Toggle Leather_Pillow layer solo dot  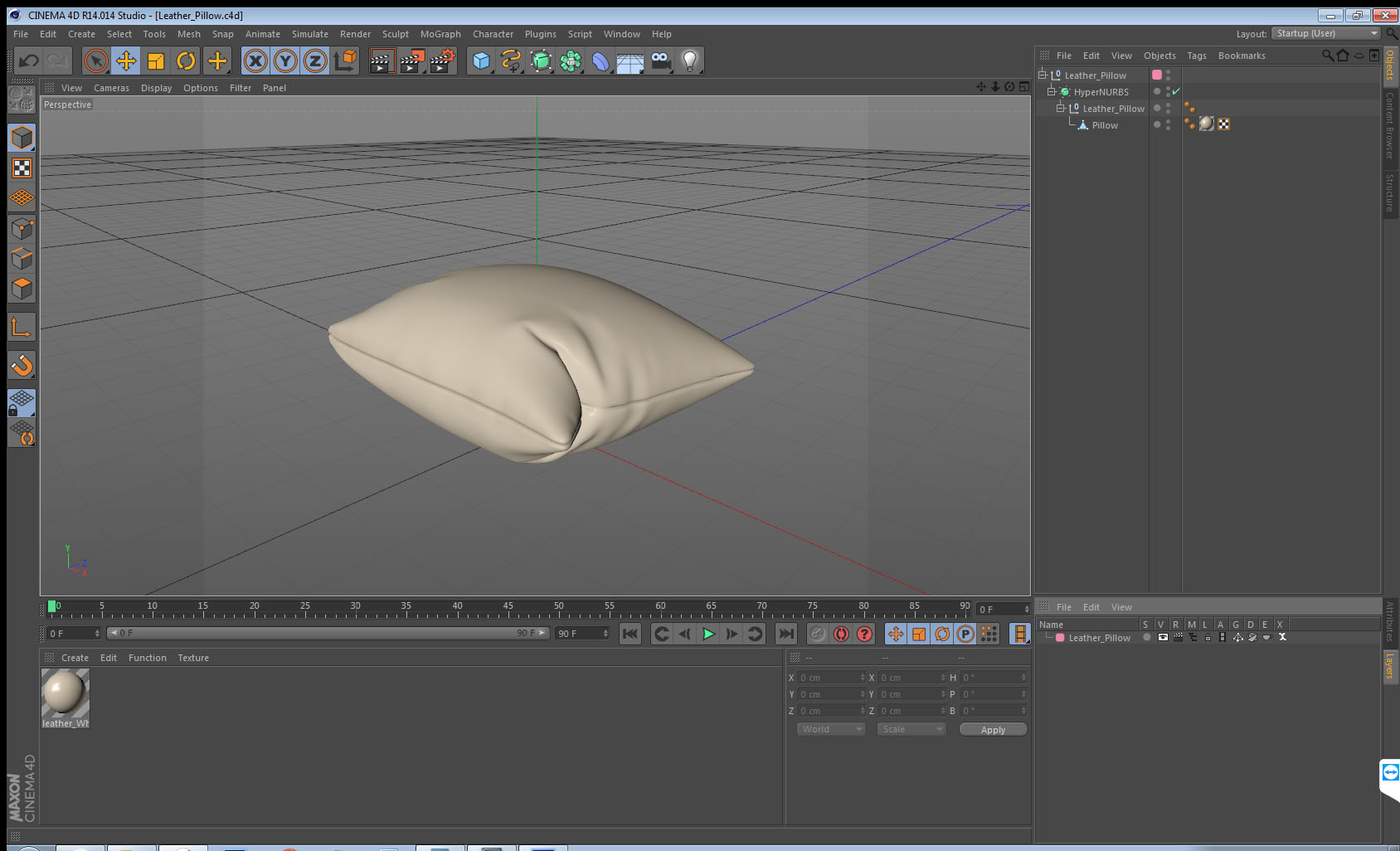click(x=1147, y=637)
